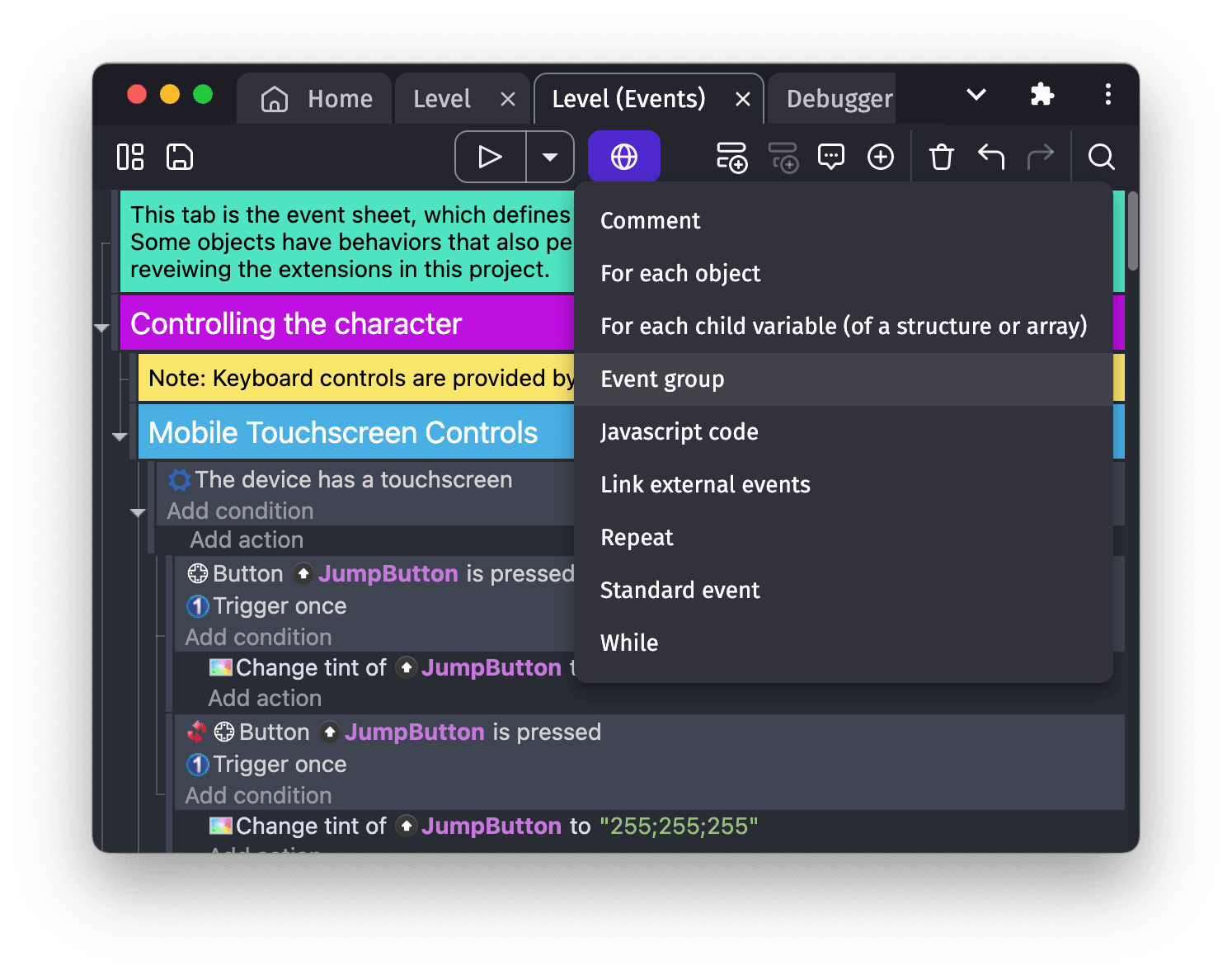The image size is (1232, 975).
Task: Open the search in events magnifier
Action: (1101, 157)
